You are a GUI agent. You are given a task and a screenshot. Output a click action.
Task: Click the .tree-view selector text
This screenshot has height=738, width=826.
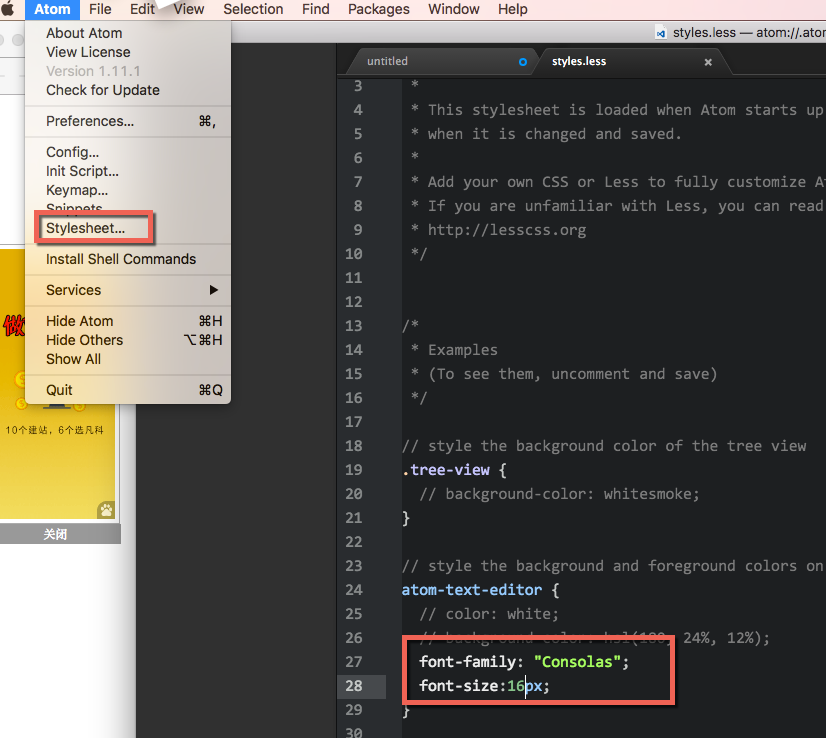click(x=446, y=470)
